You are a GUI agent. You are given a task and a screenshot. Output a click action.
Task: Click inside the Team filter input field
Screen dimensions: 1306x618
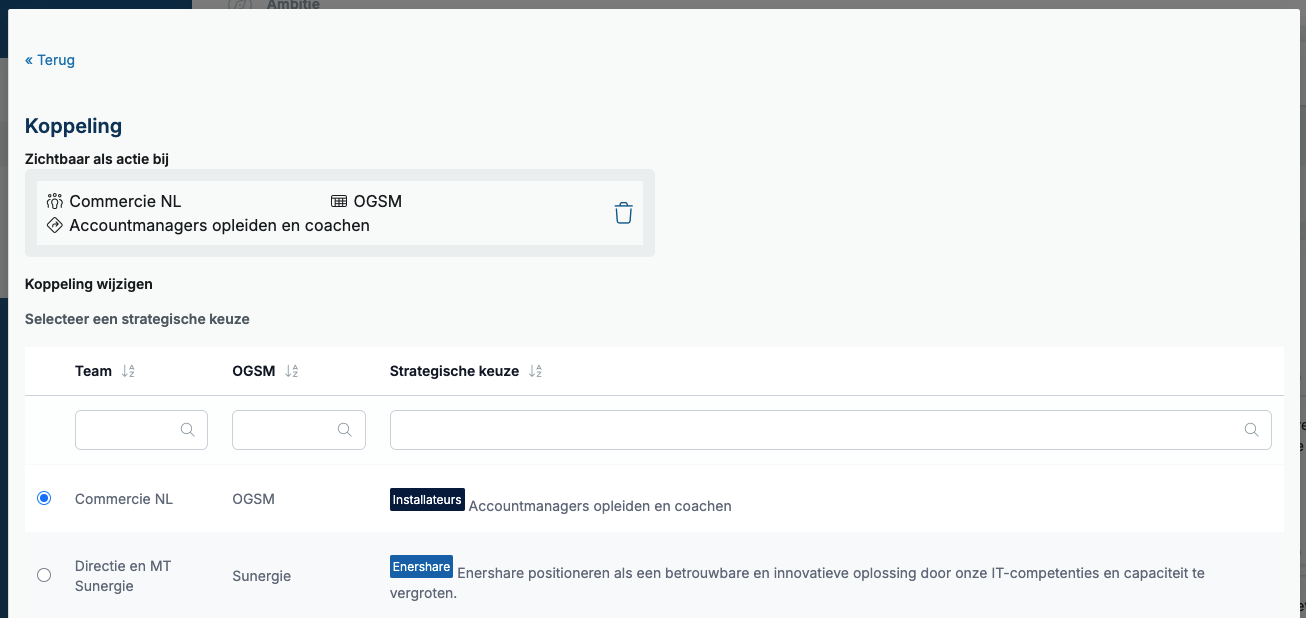point(130,429)
